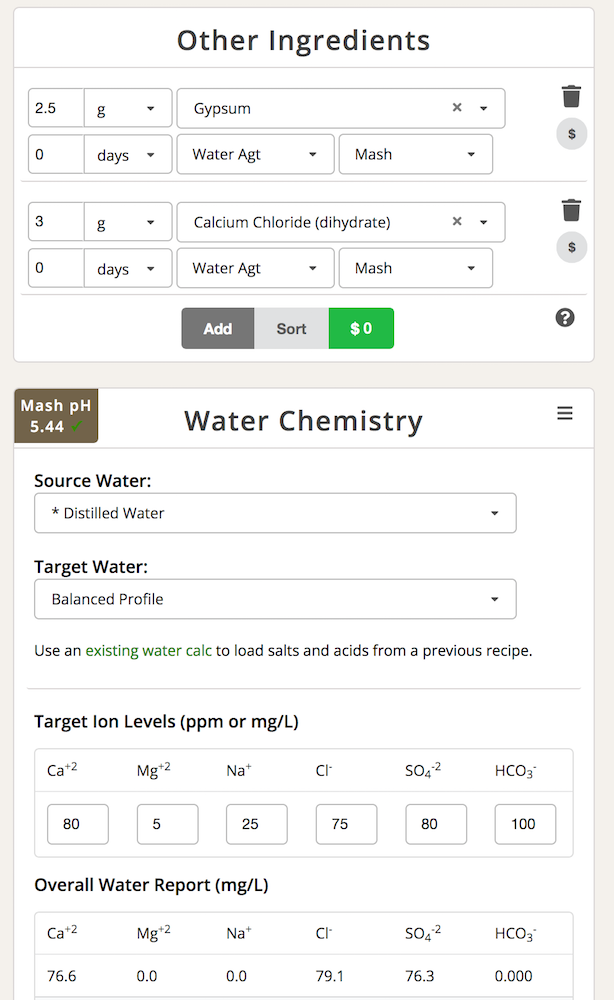Clear the Gypsum selection with X
The image size is (614, 1000).
click(x=457, y=108)
